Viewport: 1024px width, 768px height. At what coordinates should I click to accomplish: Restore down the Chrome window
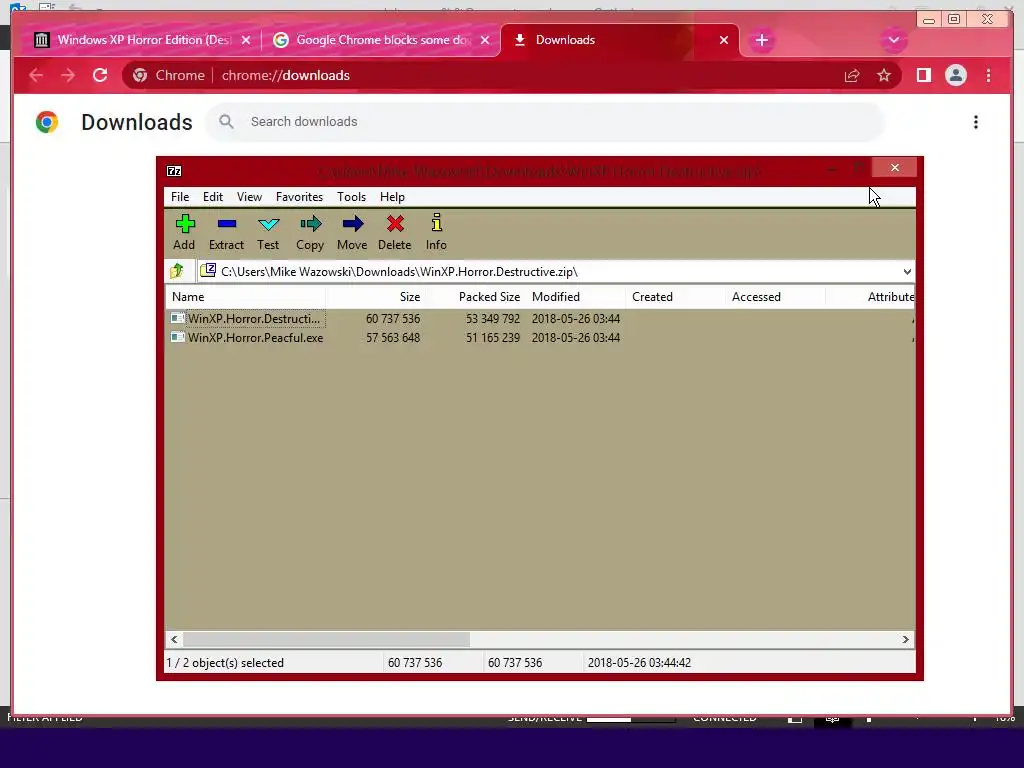[954, 19]
